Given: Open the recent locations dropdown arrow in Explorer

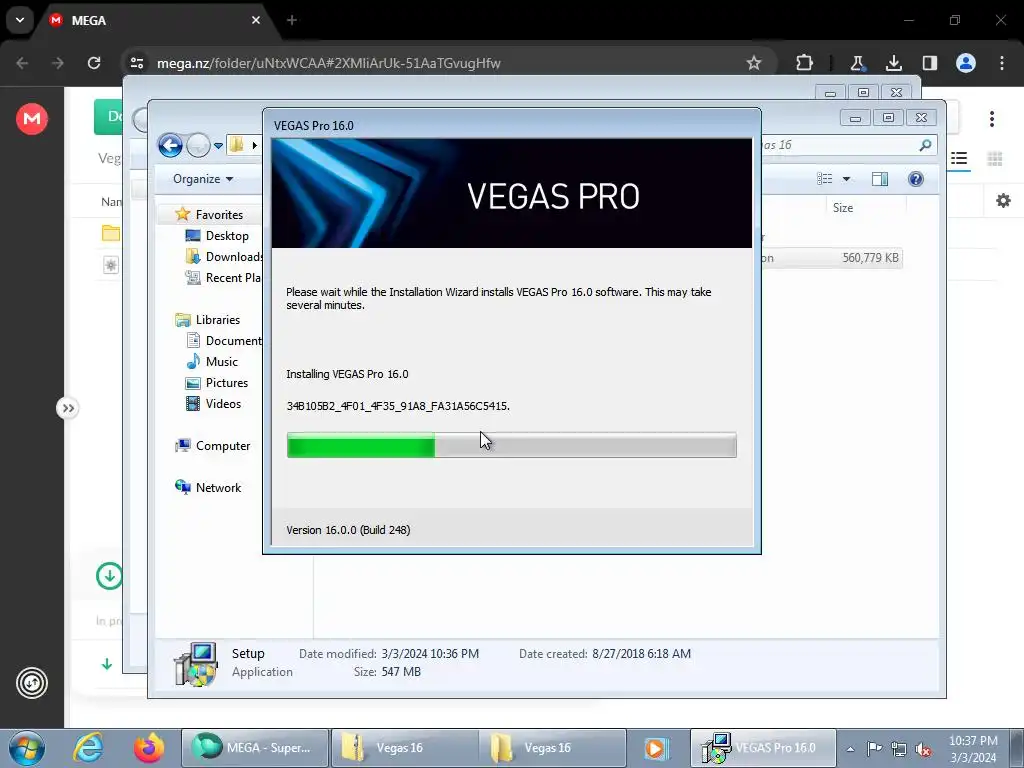Looking at the screenshot, I should 218,146.
